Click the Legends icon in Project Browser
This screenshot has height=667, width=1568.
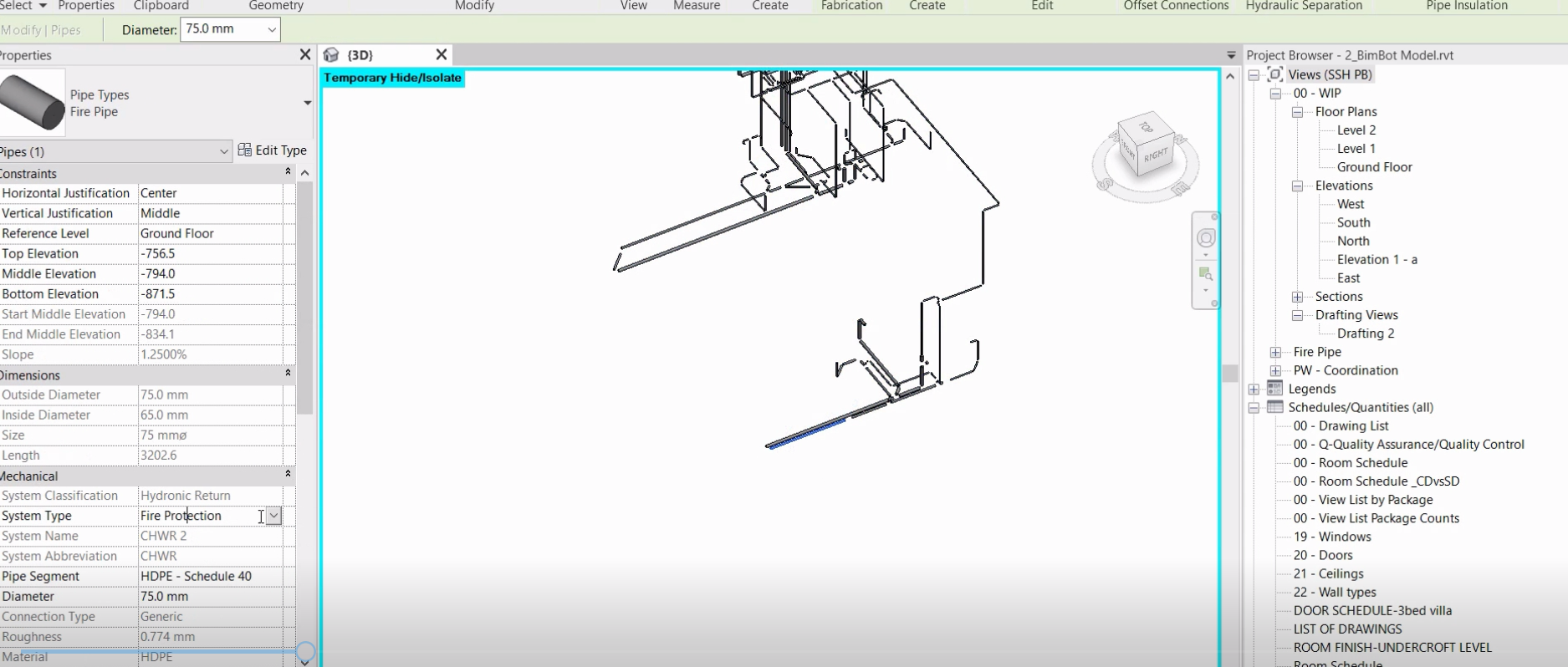pyautogui.click(x=1274, y=389)
